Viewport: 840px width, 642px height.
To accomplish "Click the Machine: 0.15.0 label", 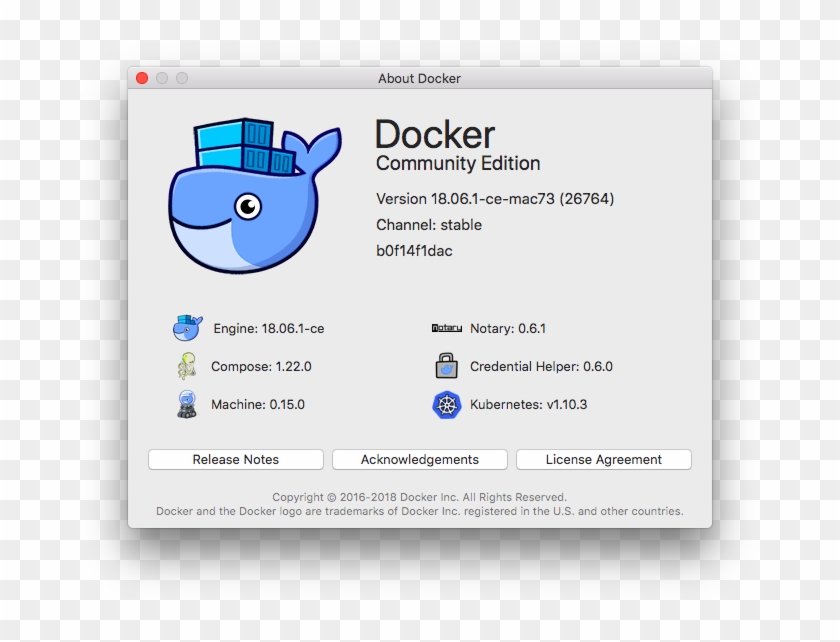I will point(258,405).
